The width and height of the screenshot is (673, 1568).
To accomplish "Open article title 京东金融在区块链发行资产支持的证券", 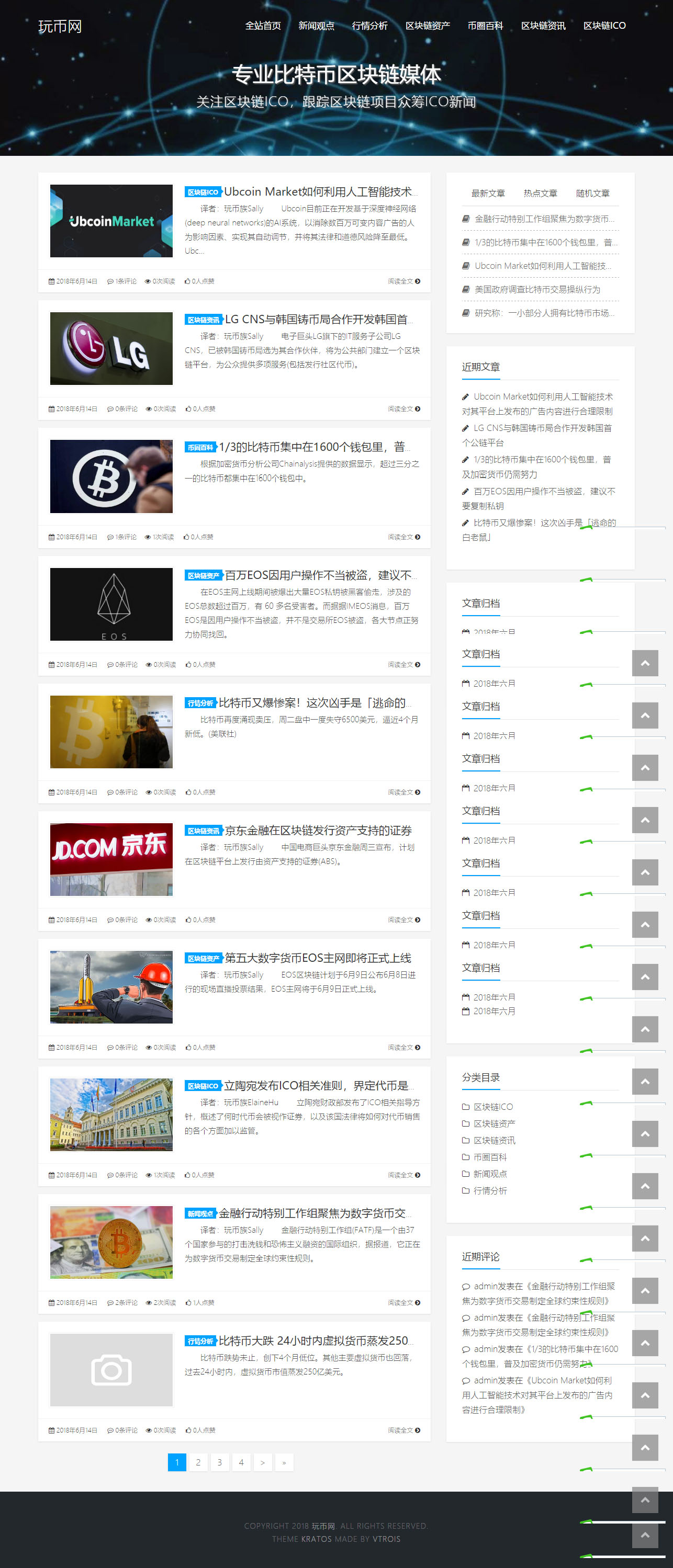I will click(x=319, y=830).
